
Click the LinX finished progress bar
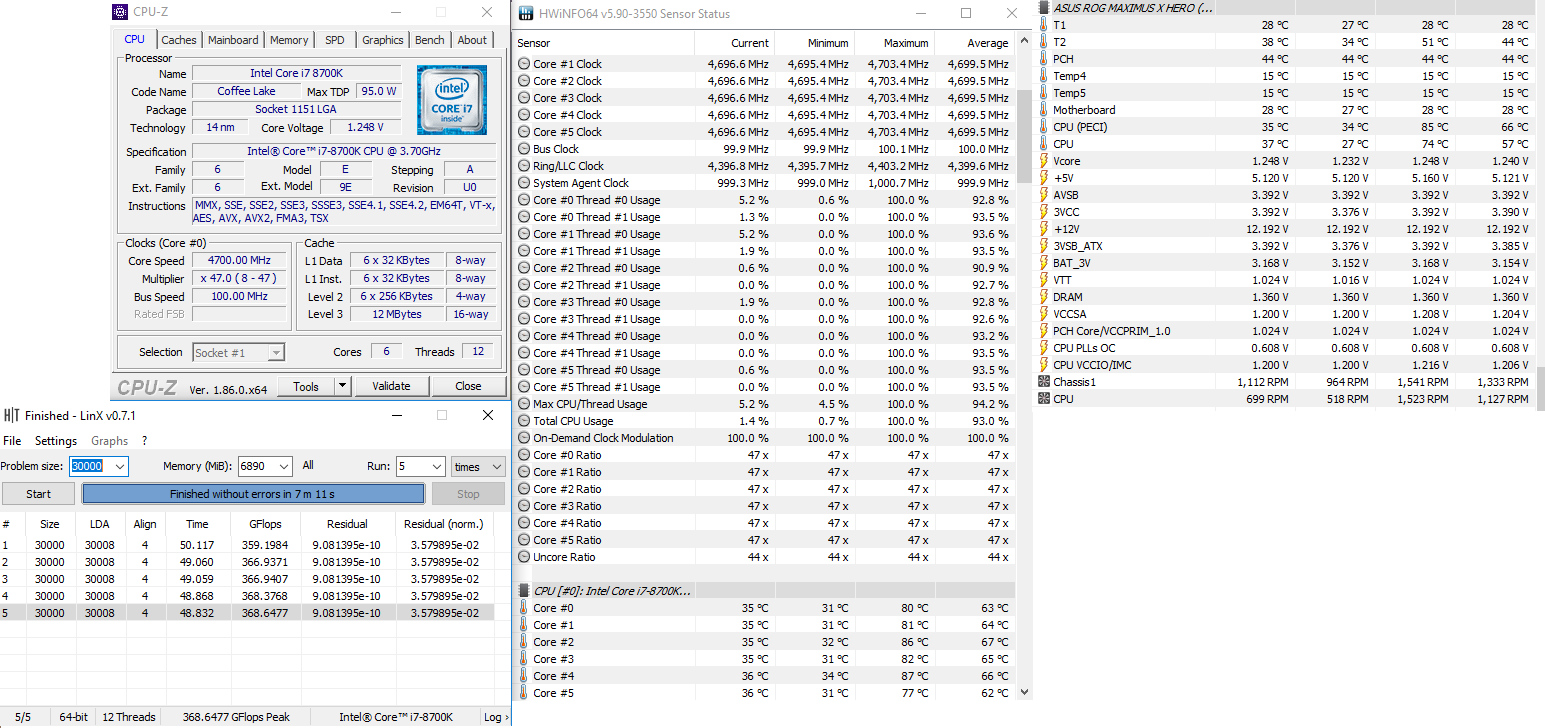[253, 494]
